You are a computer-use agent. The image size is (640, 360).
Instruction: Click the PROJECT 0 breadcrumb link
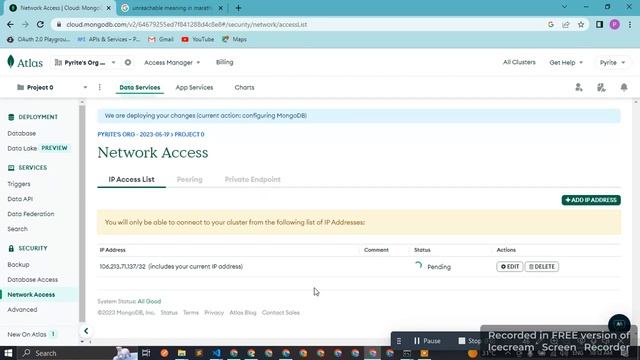pyautogui.click(x=189, y=134)
